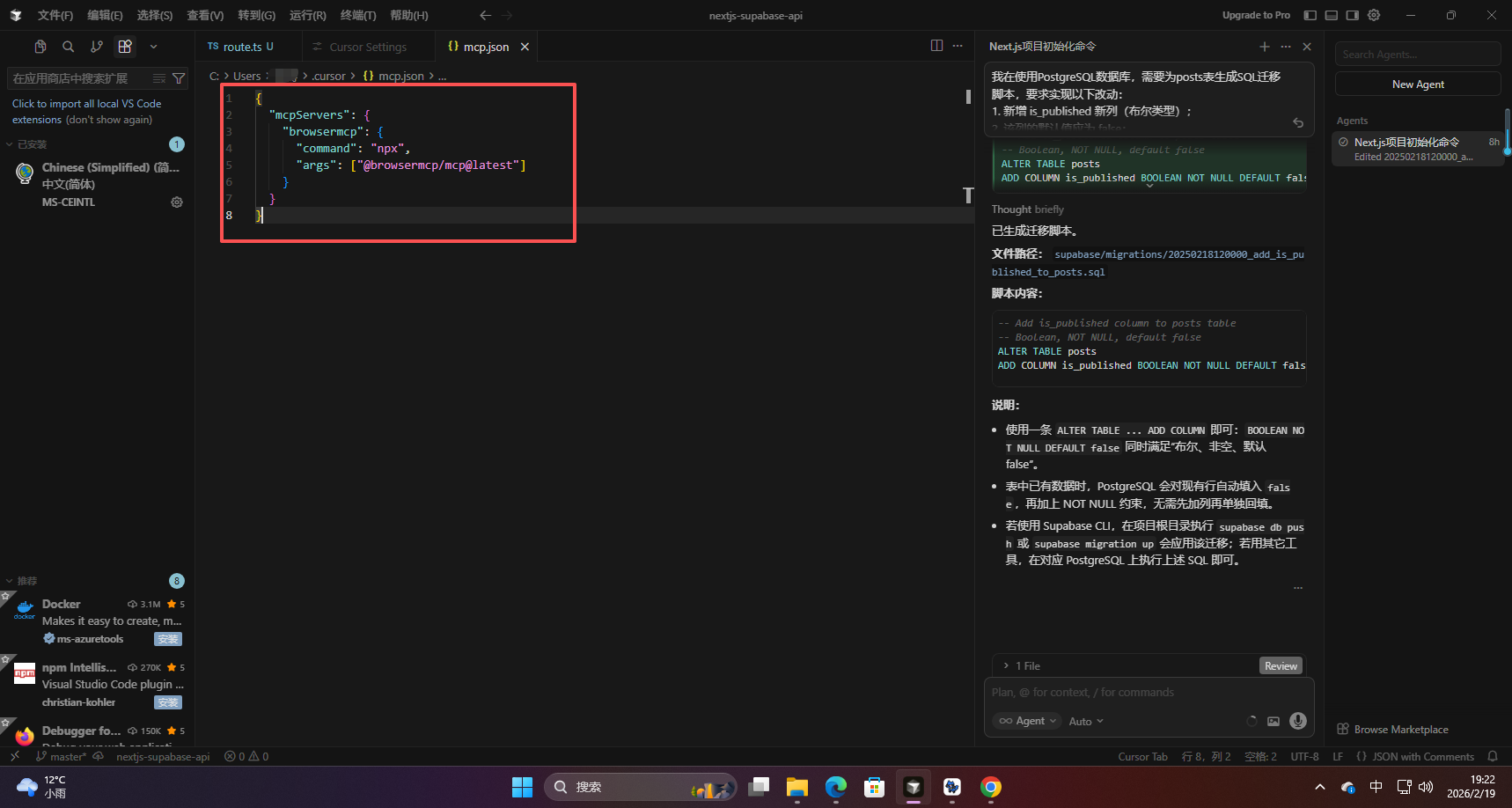1512x808 pixels.
Task: Open editor more actions menu
Action: (x=958, y=46)
